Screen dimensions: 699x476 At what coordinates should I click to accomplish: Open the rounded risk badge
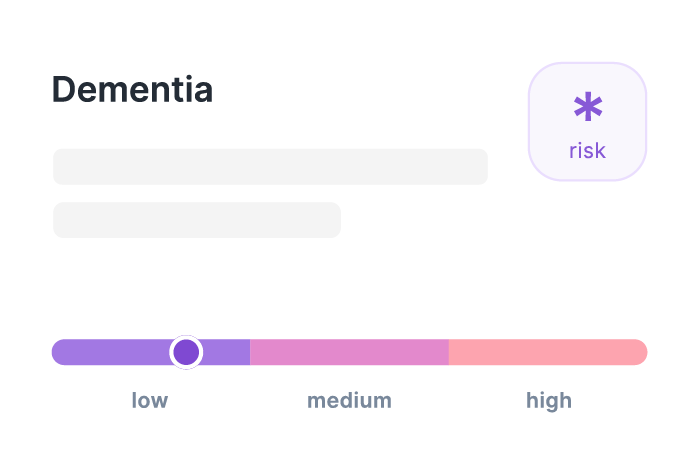[587, 122]
